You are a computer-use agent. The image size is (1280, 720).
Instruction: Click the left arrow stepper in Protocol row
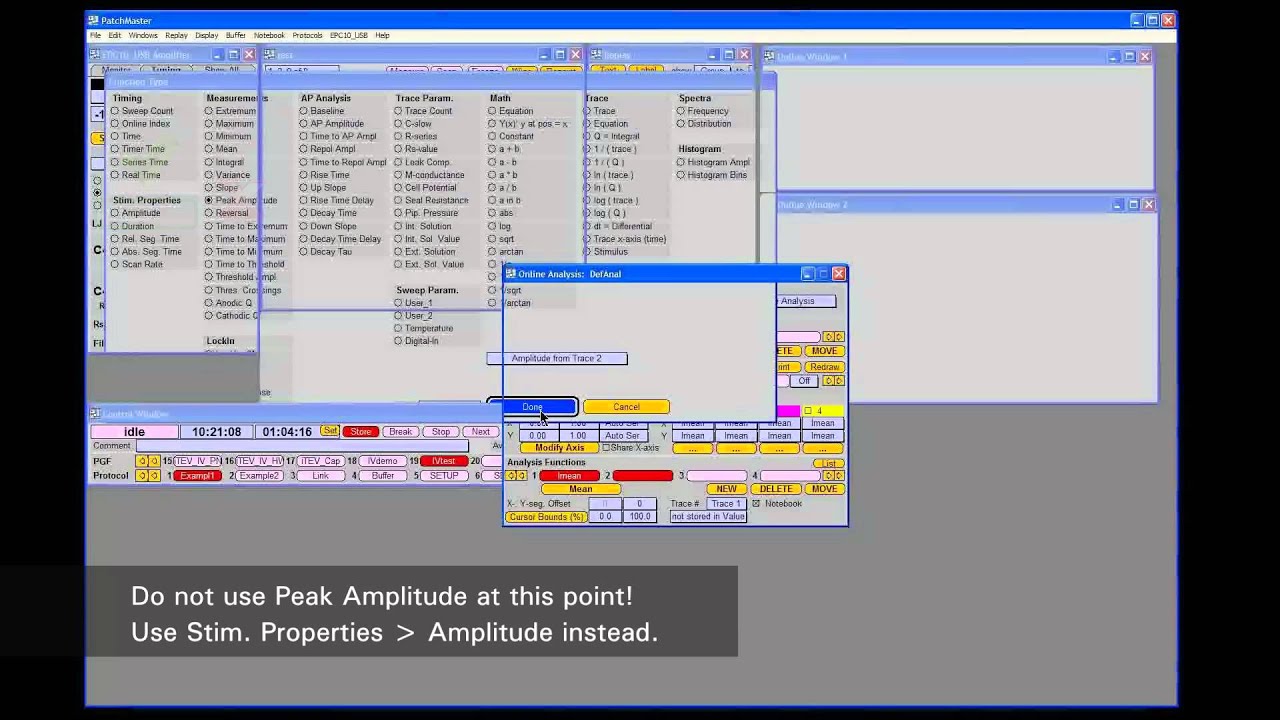[142, 476]
